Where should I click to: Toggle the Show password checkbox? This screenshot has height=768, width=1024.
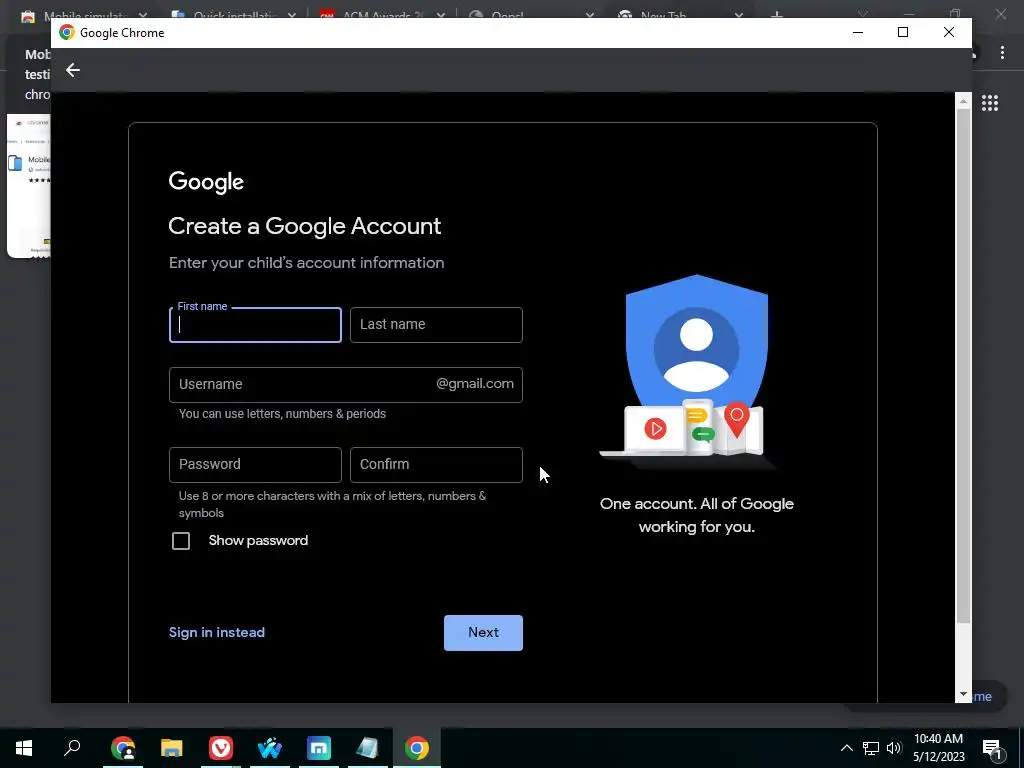(x=181, y=541)
